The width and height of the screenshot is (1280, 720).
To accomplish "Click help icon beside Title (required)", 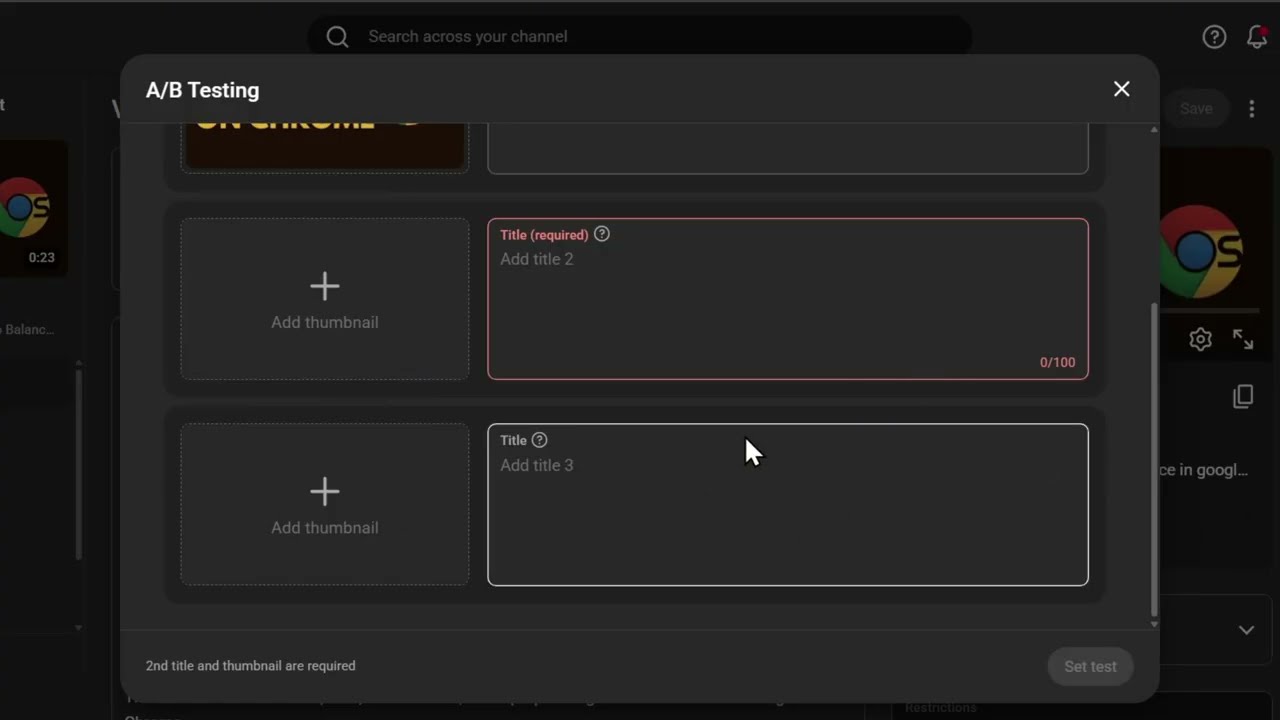I will [x=602, y=234].
